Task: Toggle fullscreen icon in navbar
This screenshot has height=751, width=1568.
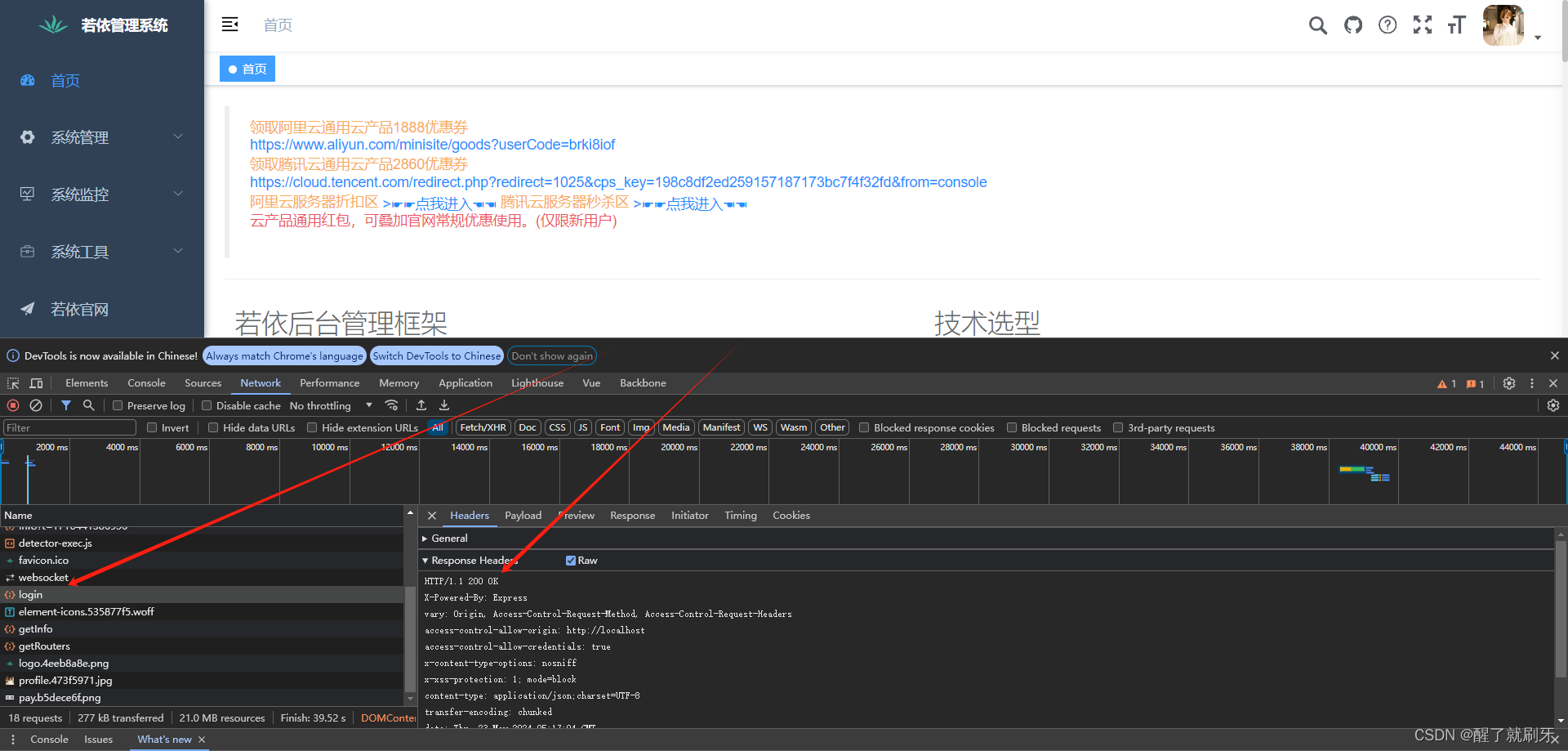Action: [x=1423, y=25]
